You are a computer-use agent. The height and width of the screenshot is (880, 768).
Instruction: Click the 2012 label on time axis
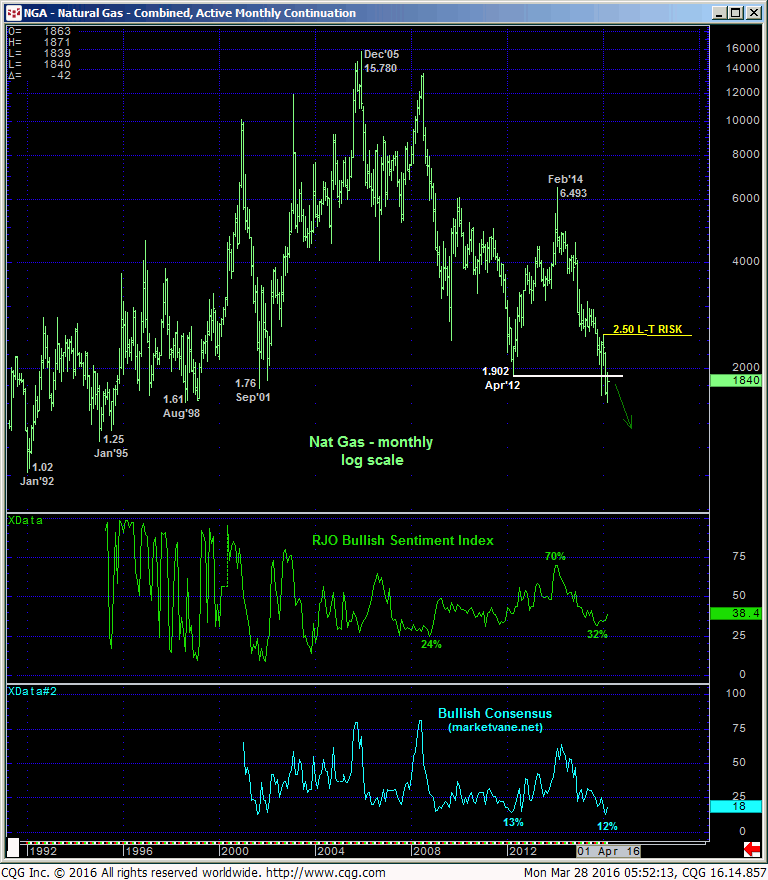[523, 851]
